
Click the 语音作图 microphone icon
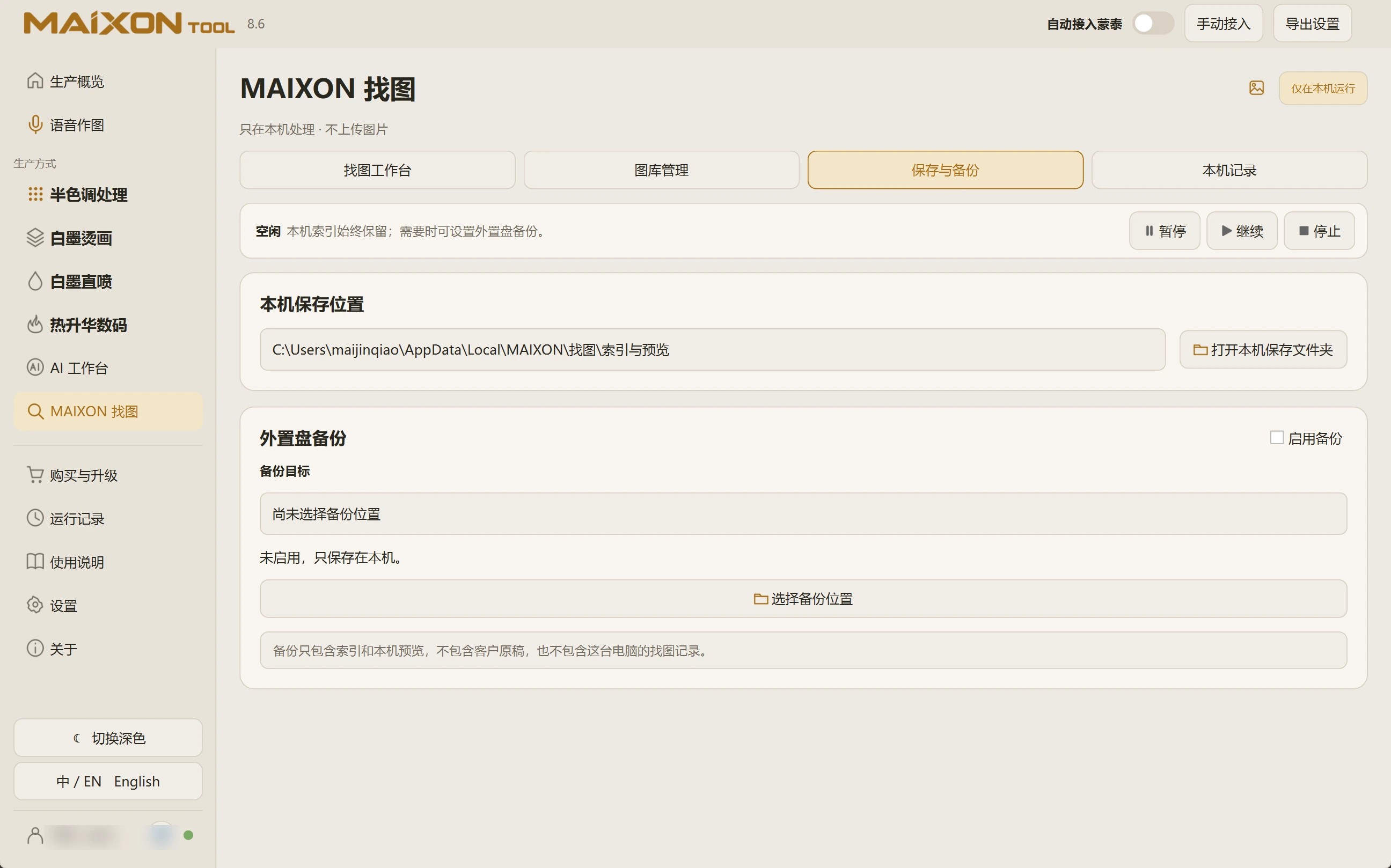35,124
